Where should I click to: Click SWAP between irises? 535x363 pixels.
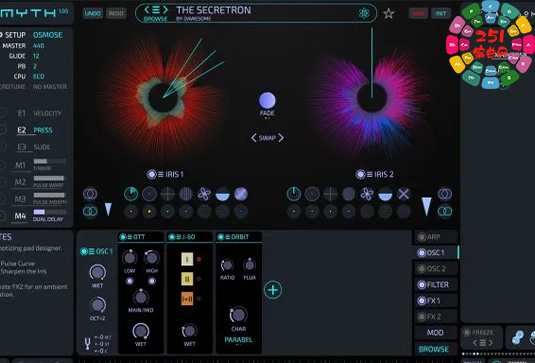[267, 138]
